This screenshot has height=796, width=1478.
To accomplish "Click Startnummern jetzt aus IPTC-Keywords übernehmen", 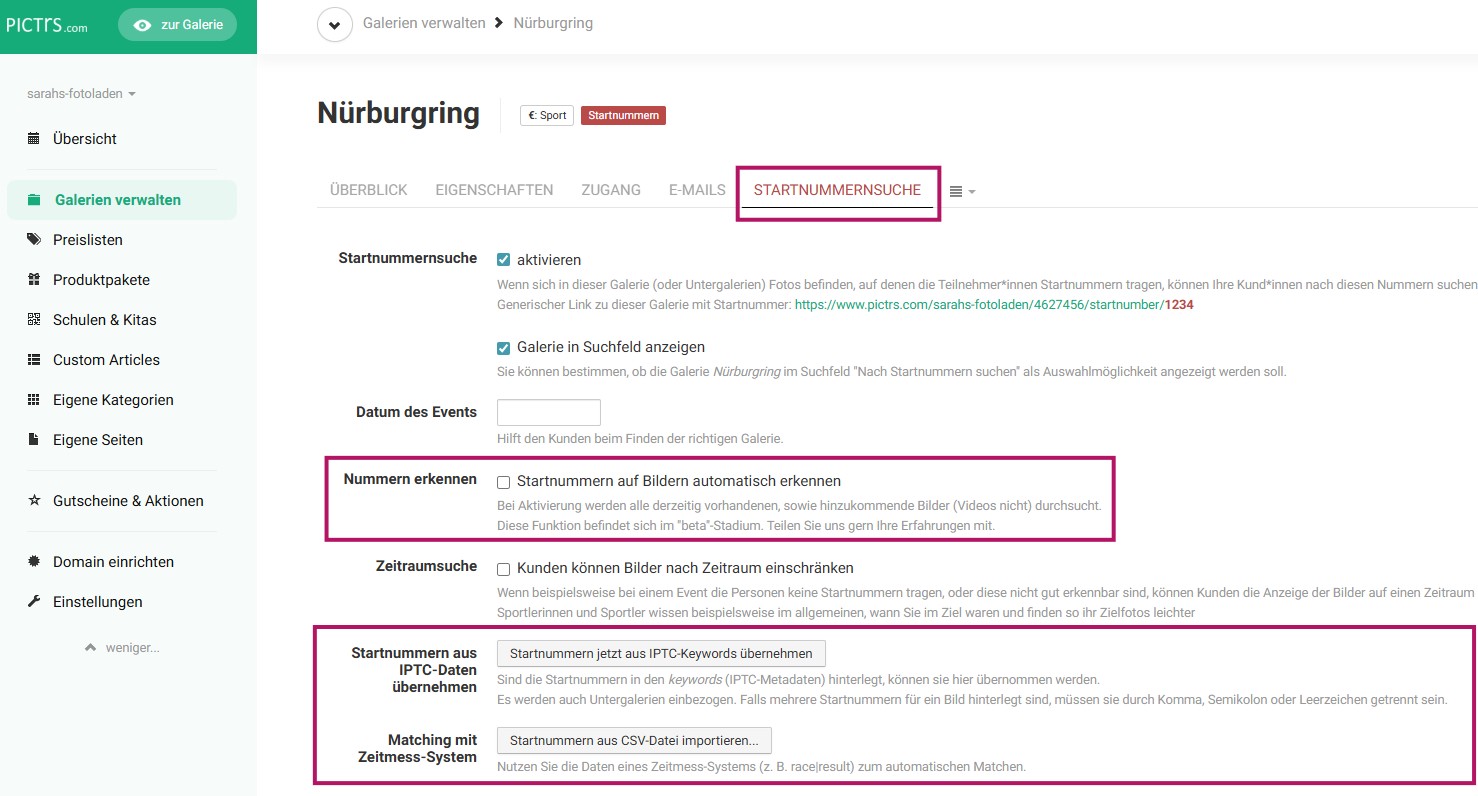I will pos(661,654).
